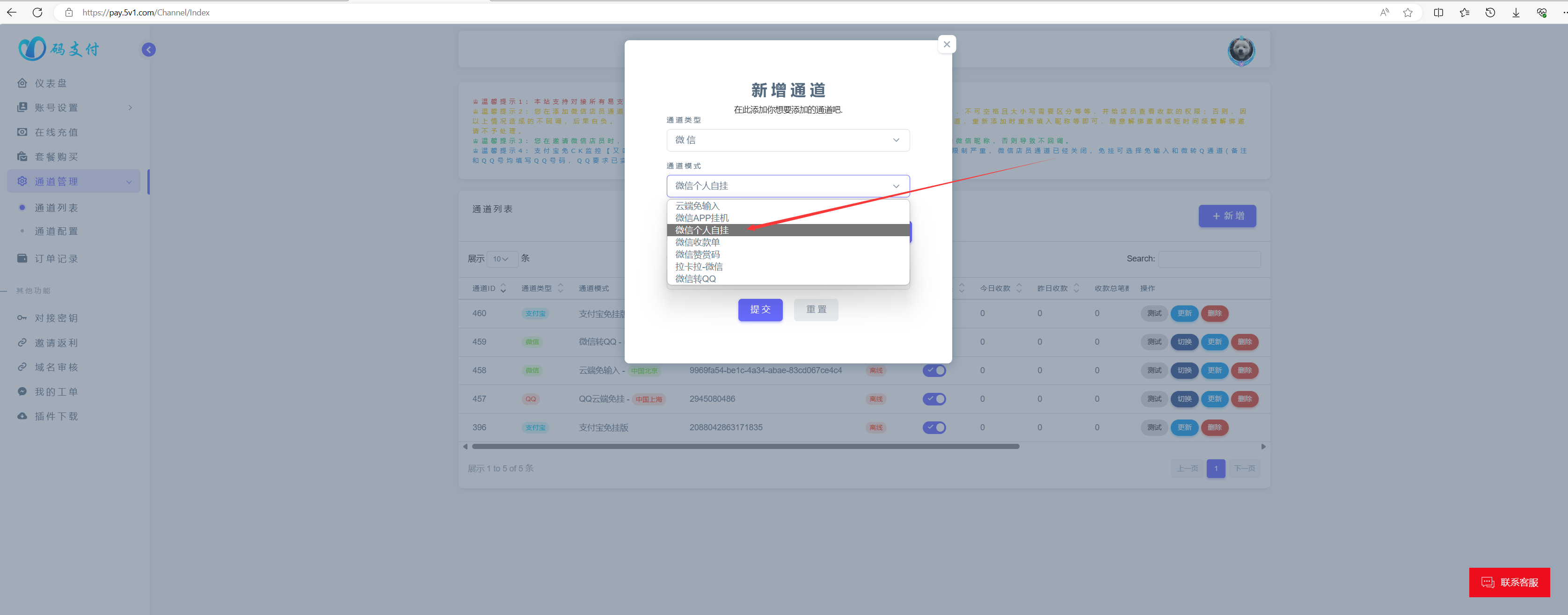Image resolution: width=1568 pixels, height=615 pixels.
Task: Sort by 通道类型 column
Action: point(542,289)
